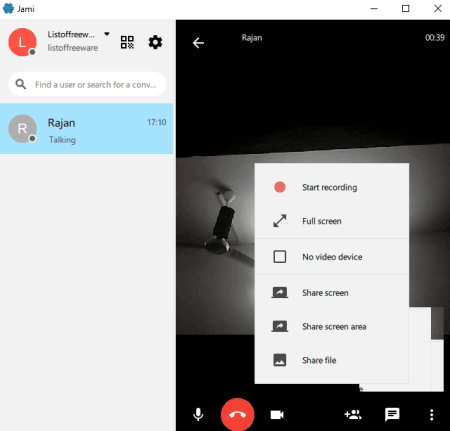Click the search magnifier icon
The image size is (450, 431).
pyautogui.click(x=21, y=84)
